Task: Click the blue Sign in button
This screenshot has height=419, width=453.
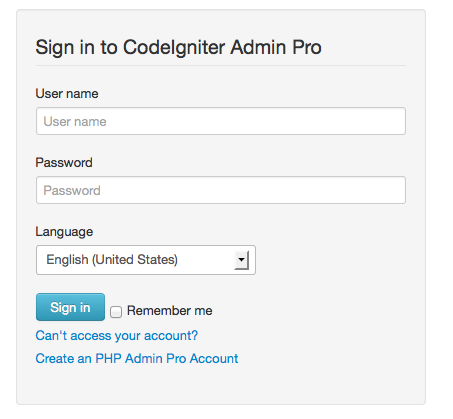Action: coord(70,307)
